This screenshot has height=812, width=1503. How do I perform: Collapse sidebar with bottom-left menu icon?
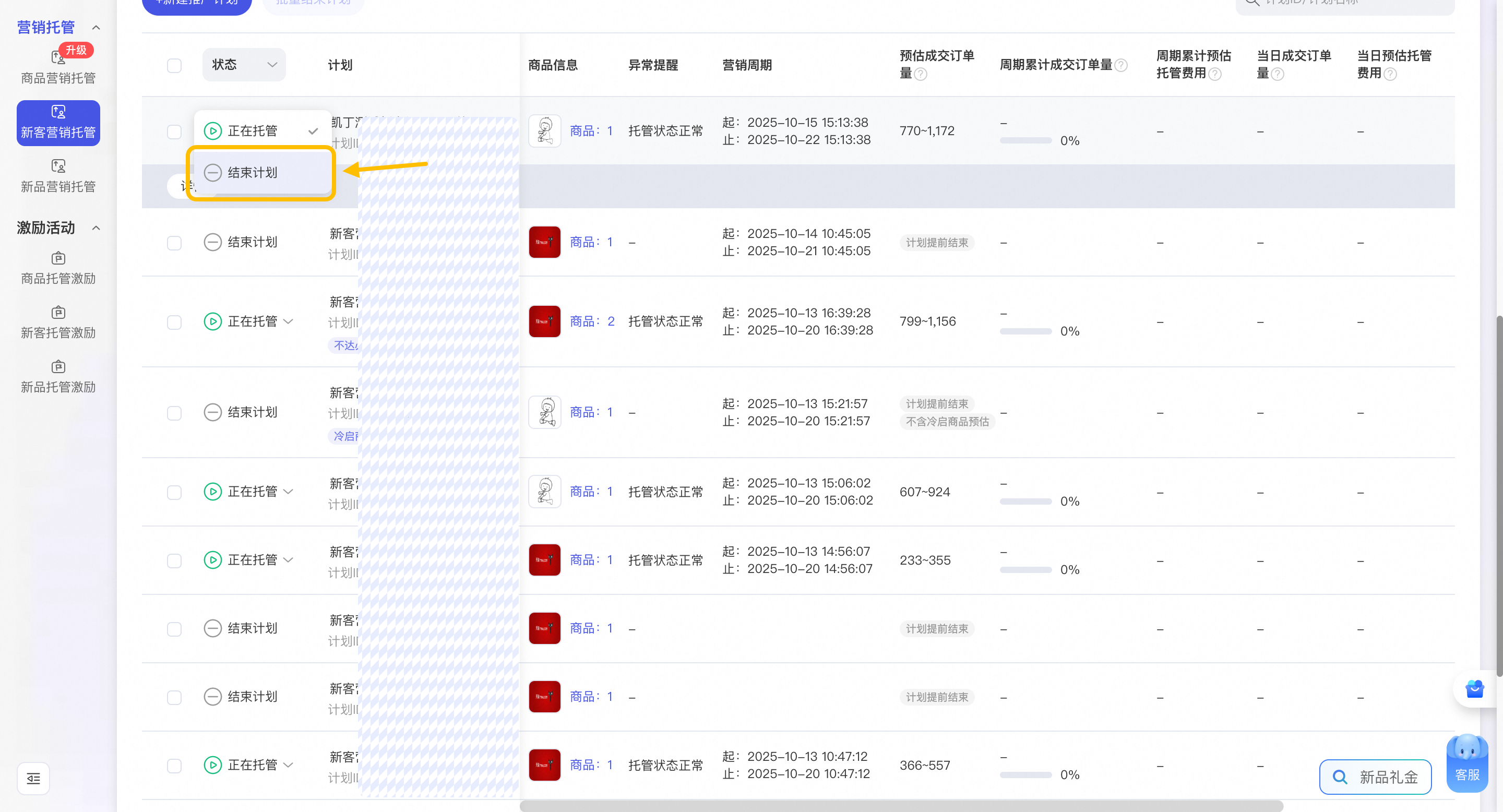[33, 778]
